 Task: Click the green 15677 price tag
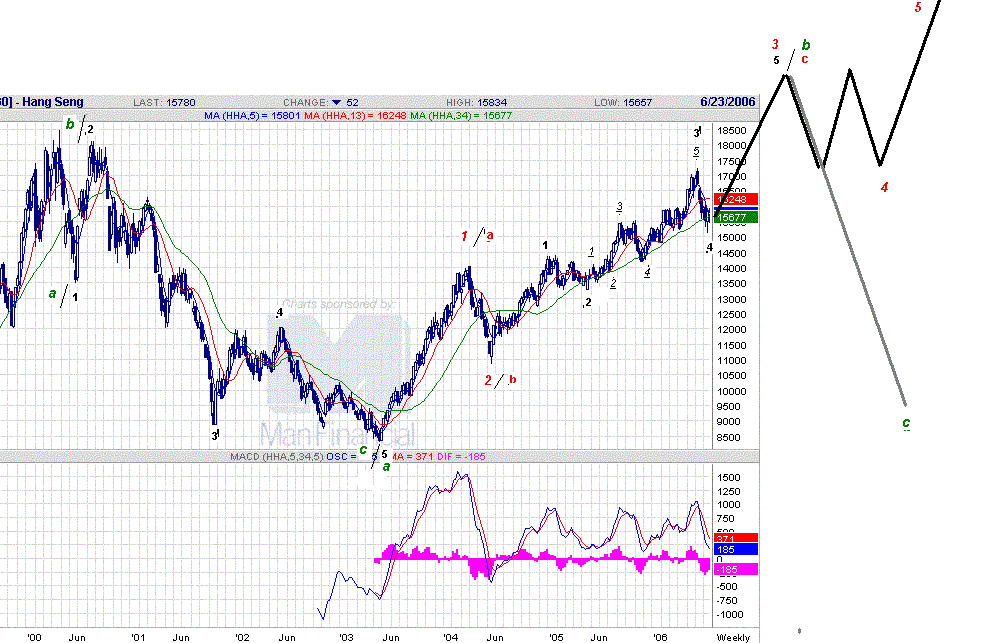737,217
